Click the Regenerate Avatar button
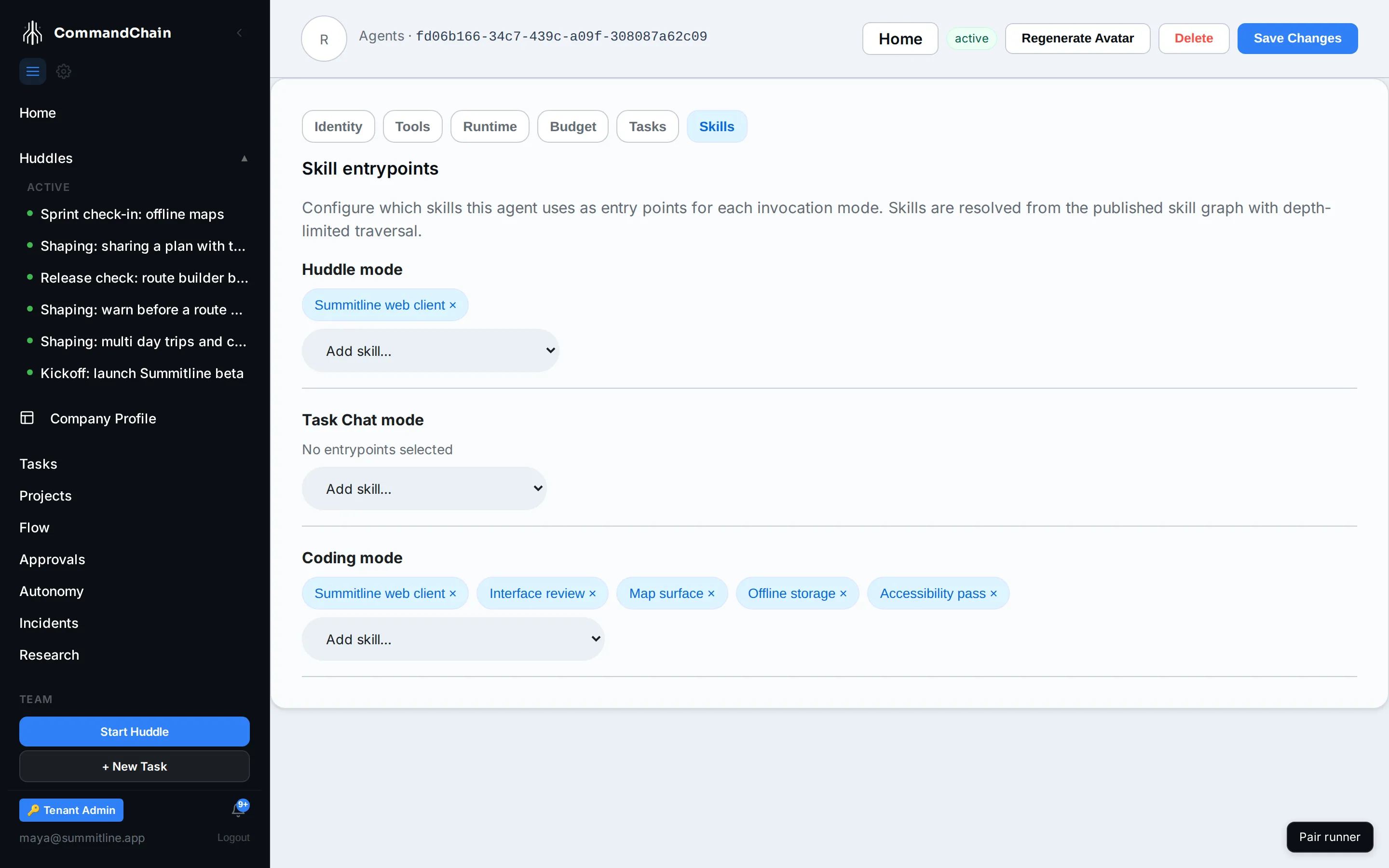 pyautogui.click(x=1077, y=39)
